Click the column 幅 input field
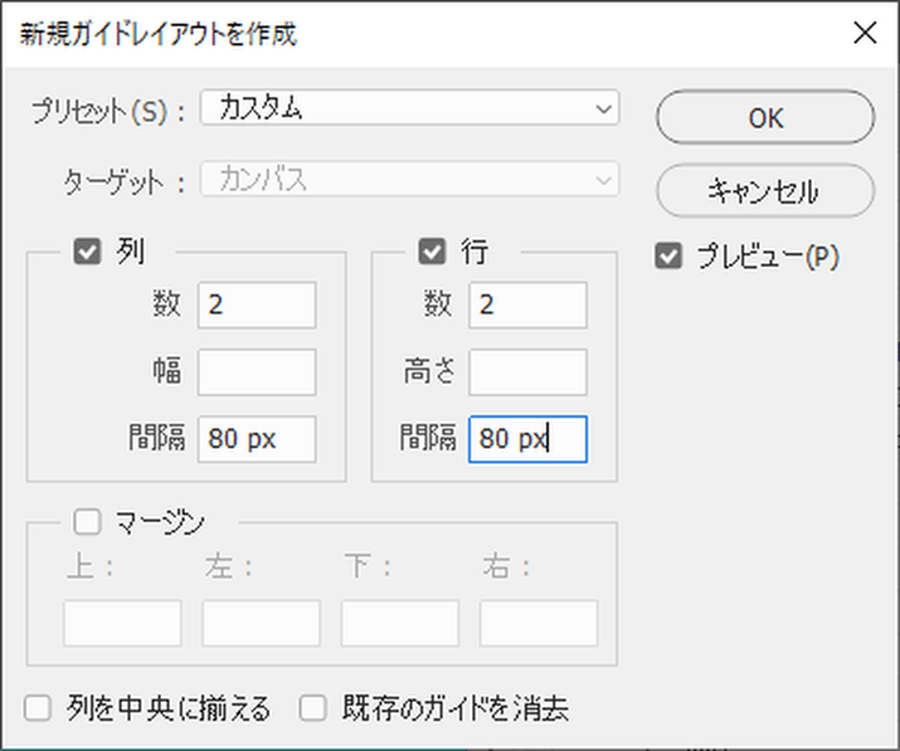The width and height of the screenshot is (900, 751). pos(257,372)
